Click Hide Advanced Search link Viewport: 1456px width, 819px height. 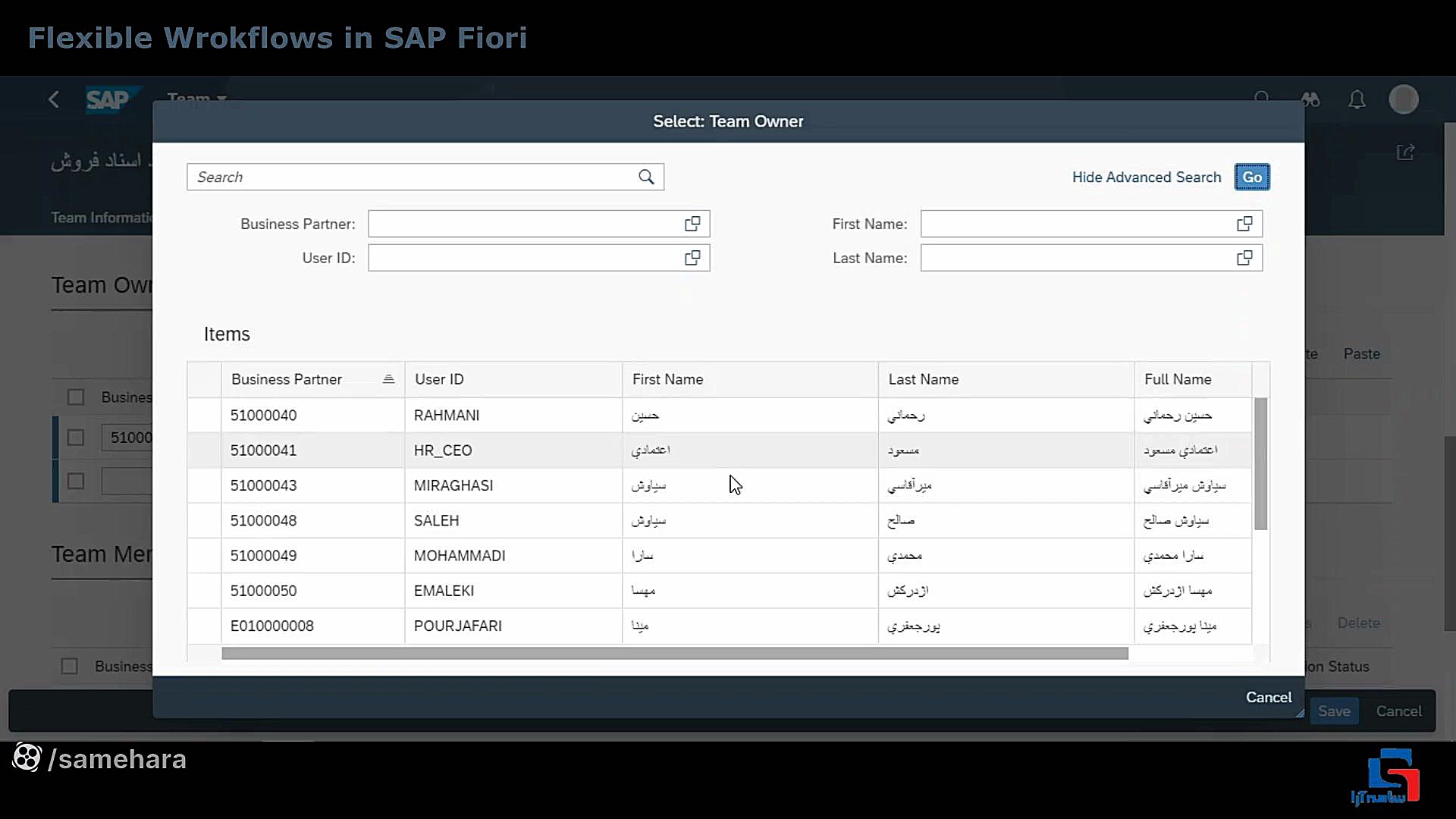(x=1147, y=177)
